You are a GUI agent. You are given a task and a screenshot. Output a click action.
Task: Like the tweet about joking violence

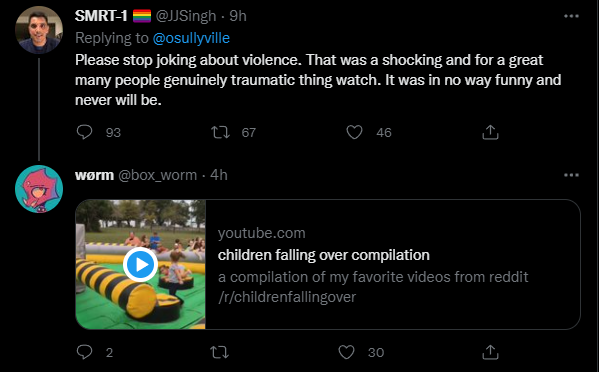coord(354,132)
